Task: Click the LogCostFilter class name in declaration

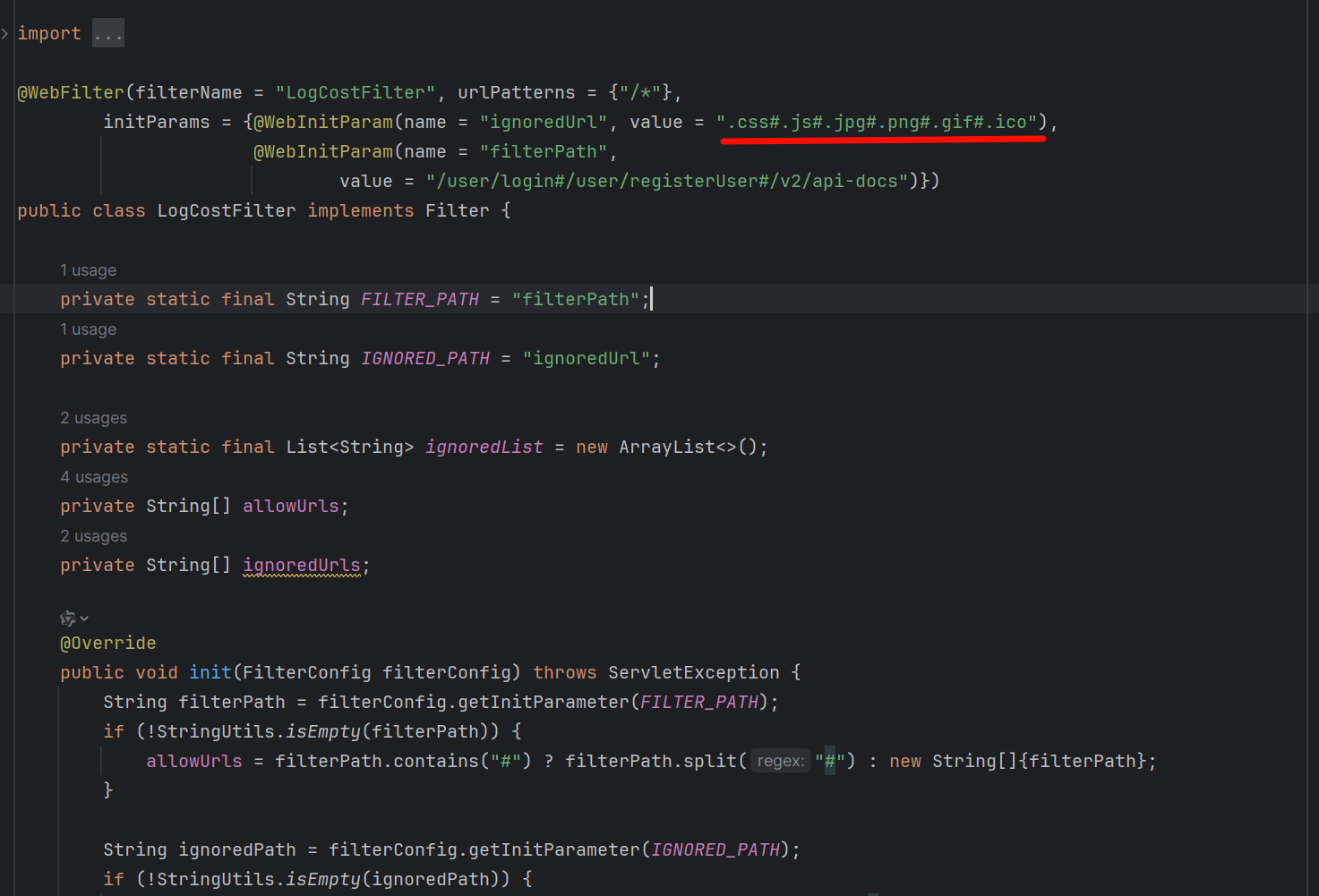Action: [x=226, y=210]
